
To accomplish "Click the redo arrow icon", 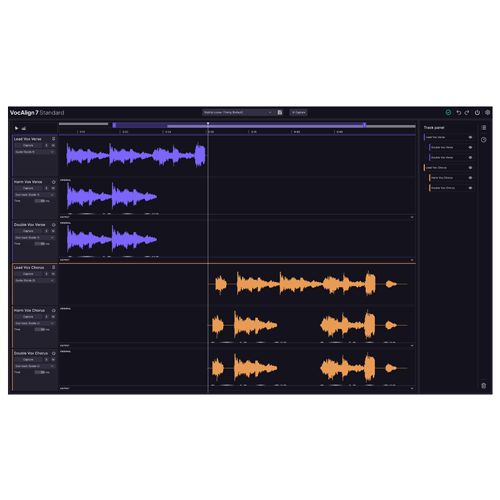I will tap(467, 113).
